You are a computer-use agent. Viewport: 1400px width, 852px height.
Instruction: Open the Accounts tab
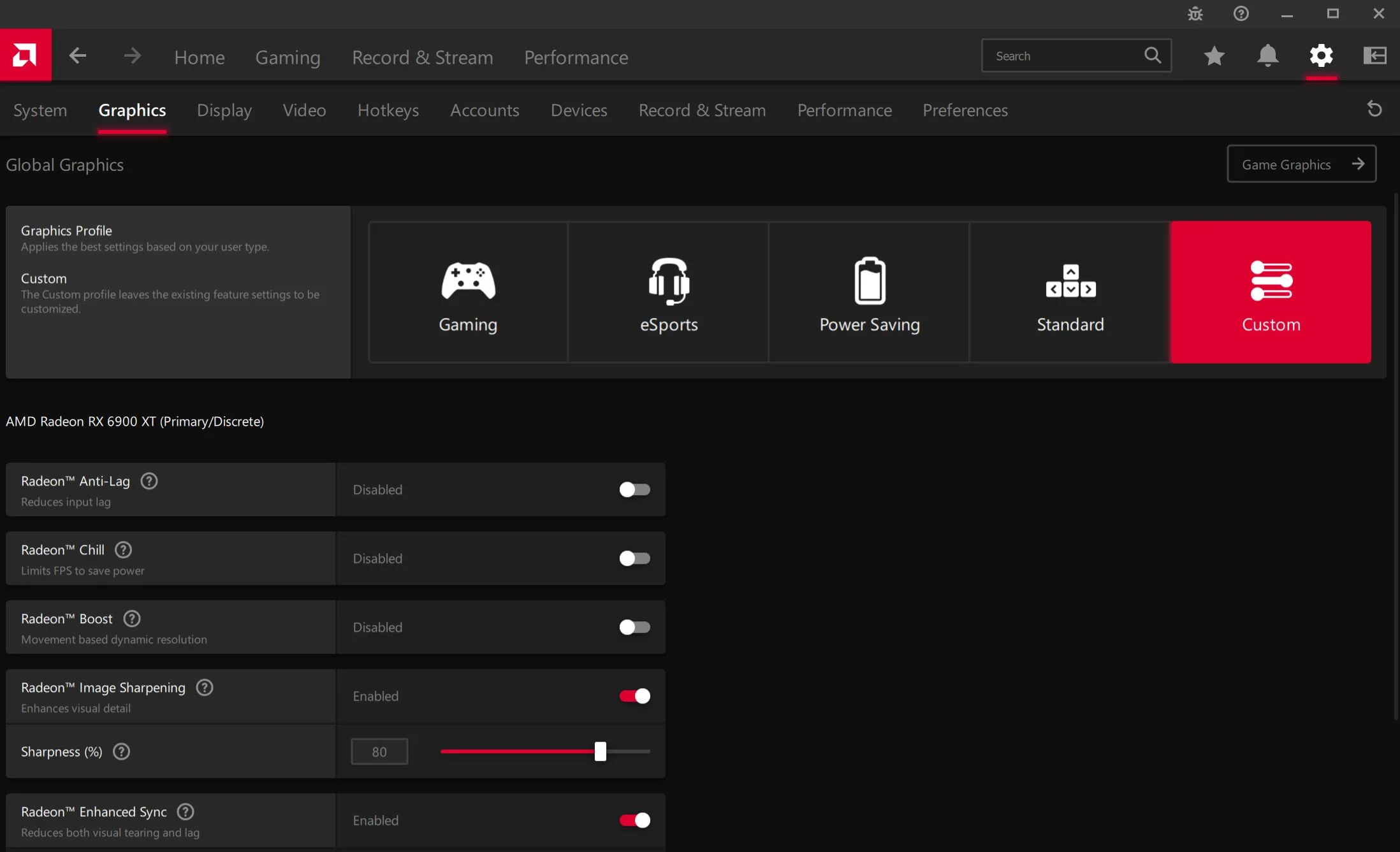pos(485,110)
